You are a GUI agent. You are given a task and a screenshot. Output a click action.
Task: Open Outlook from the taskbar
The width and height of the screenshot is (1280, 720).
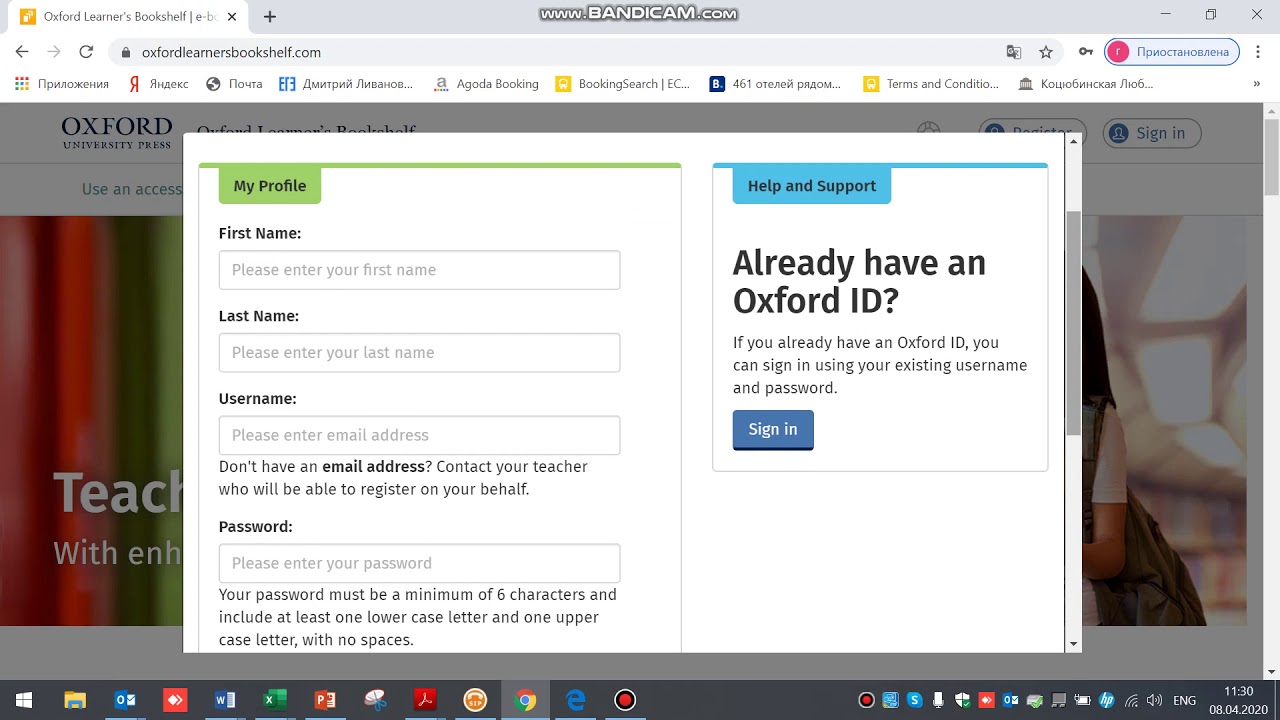125,700
